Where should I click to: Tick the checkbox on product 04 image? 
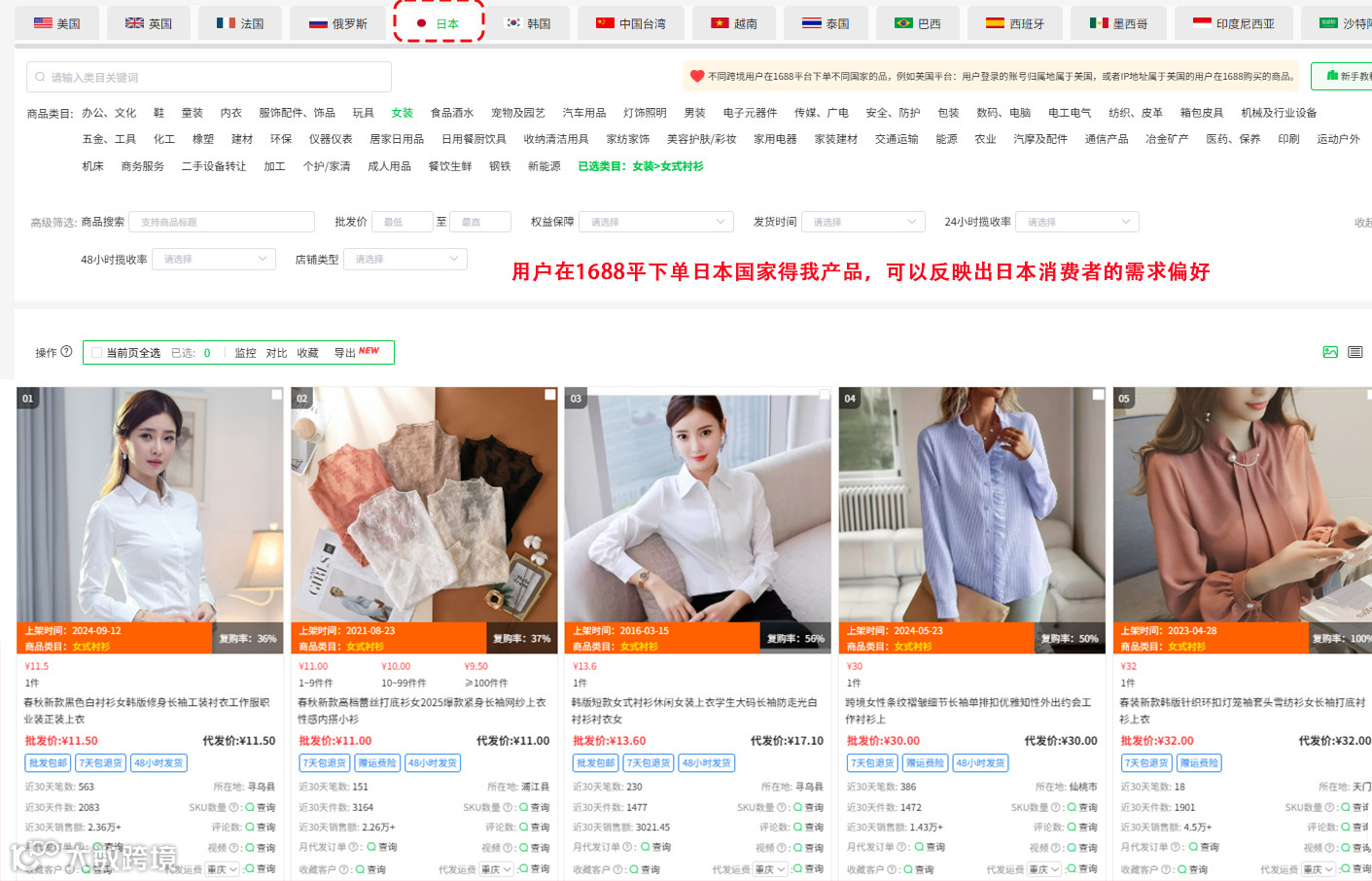click(x=1098, y=395)
